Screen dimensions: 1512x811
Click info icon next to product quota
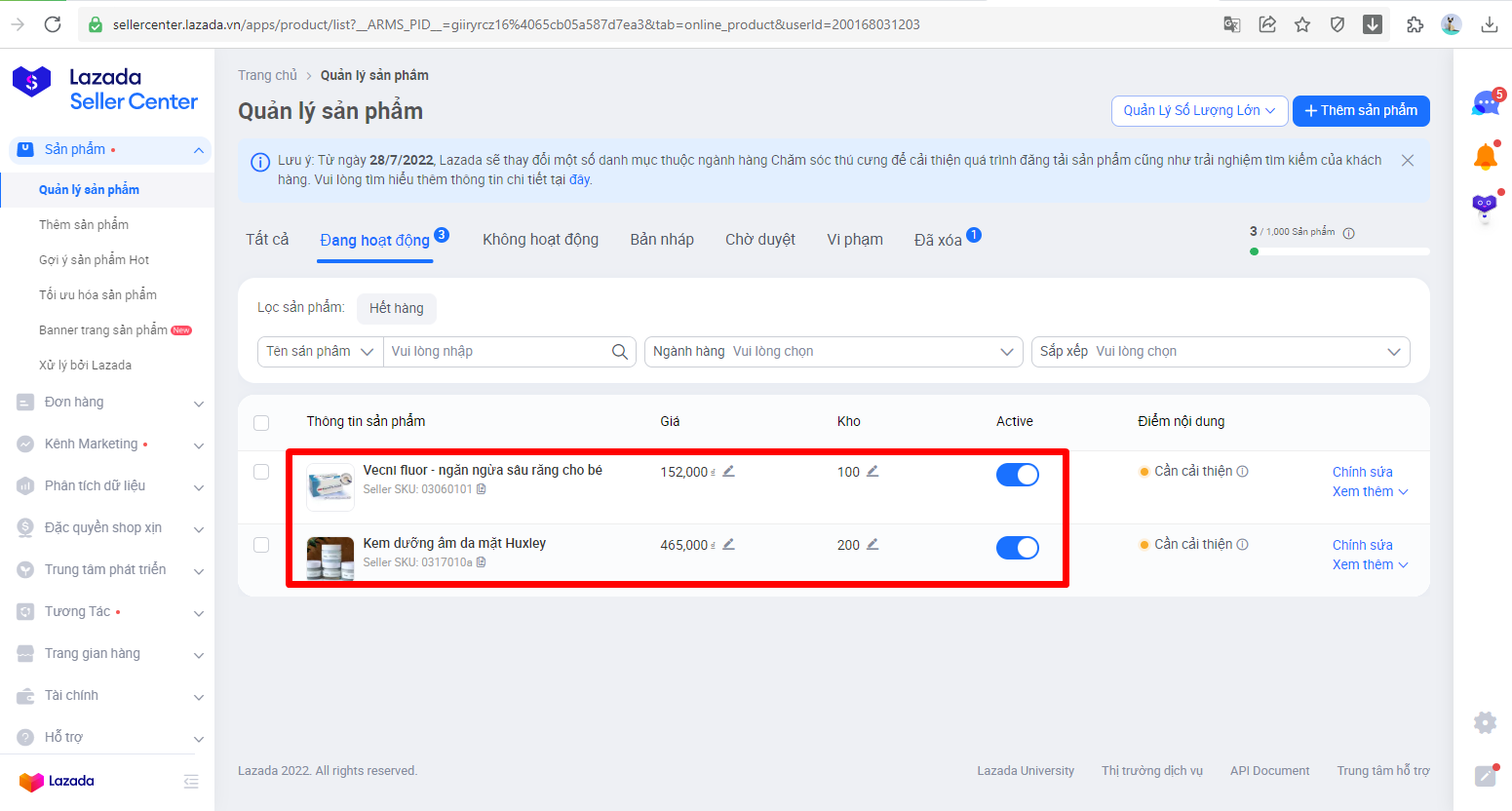(x=1348, y=233)
